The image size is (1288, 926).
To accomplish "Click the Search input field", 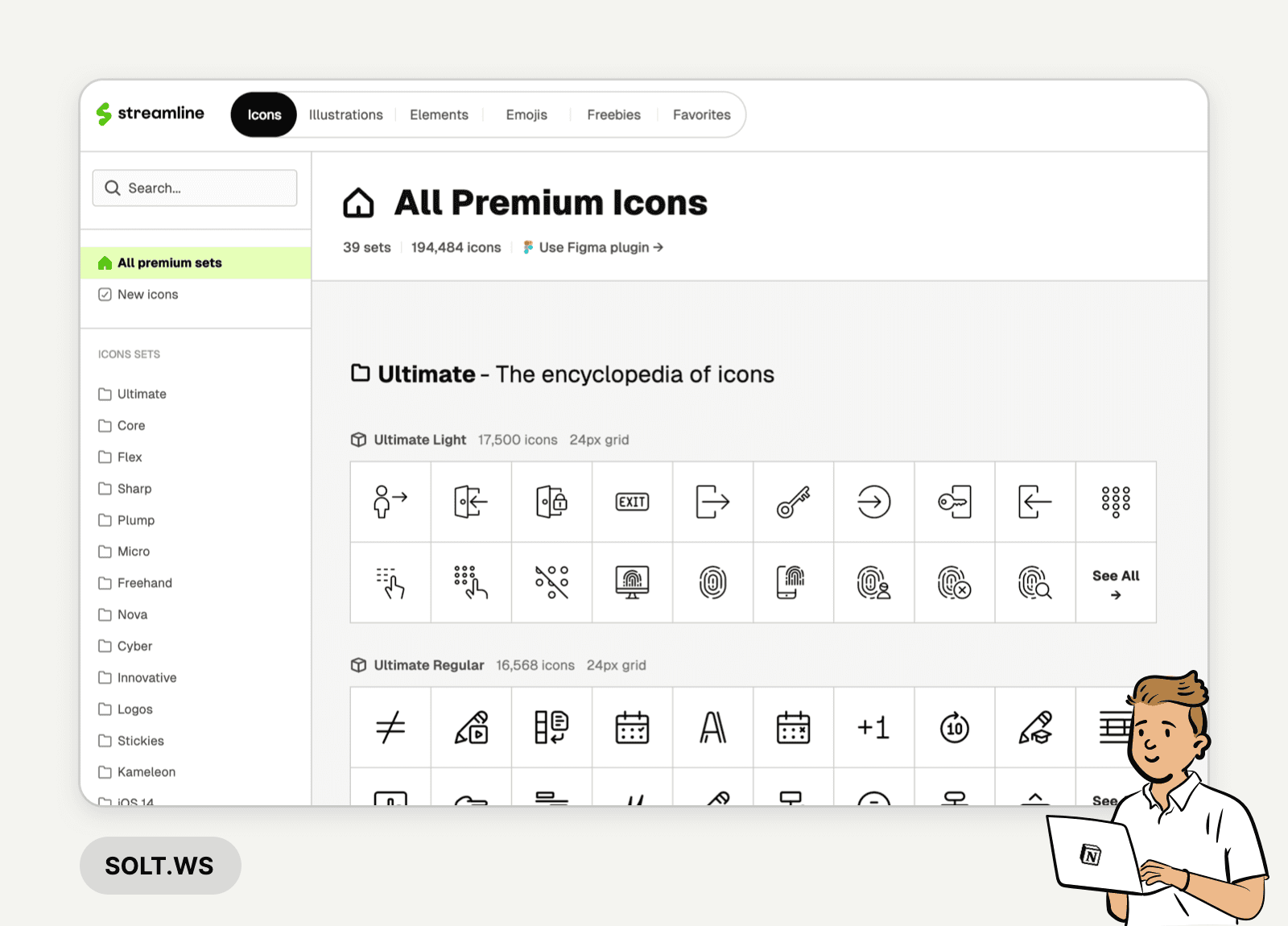I will click(x=195, y=188).
